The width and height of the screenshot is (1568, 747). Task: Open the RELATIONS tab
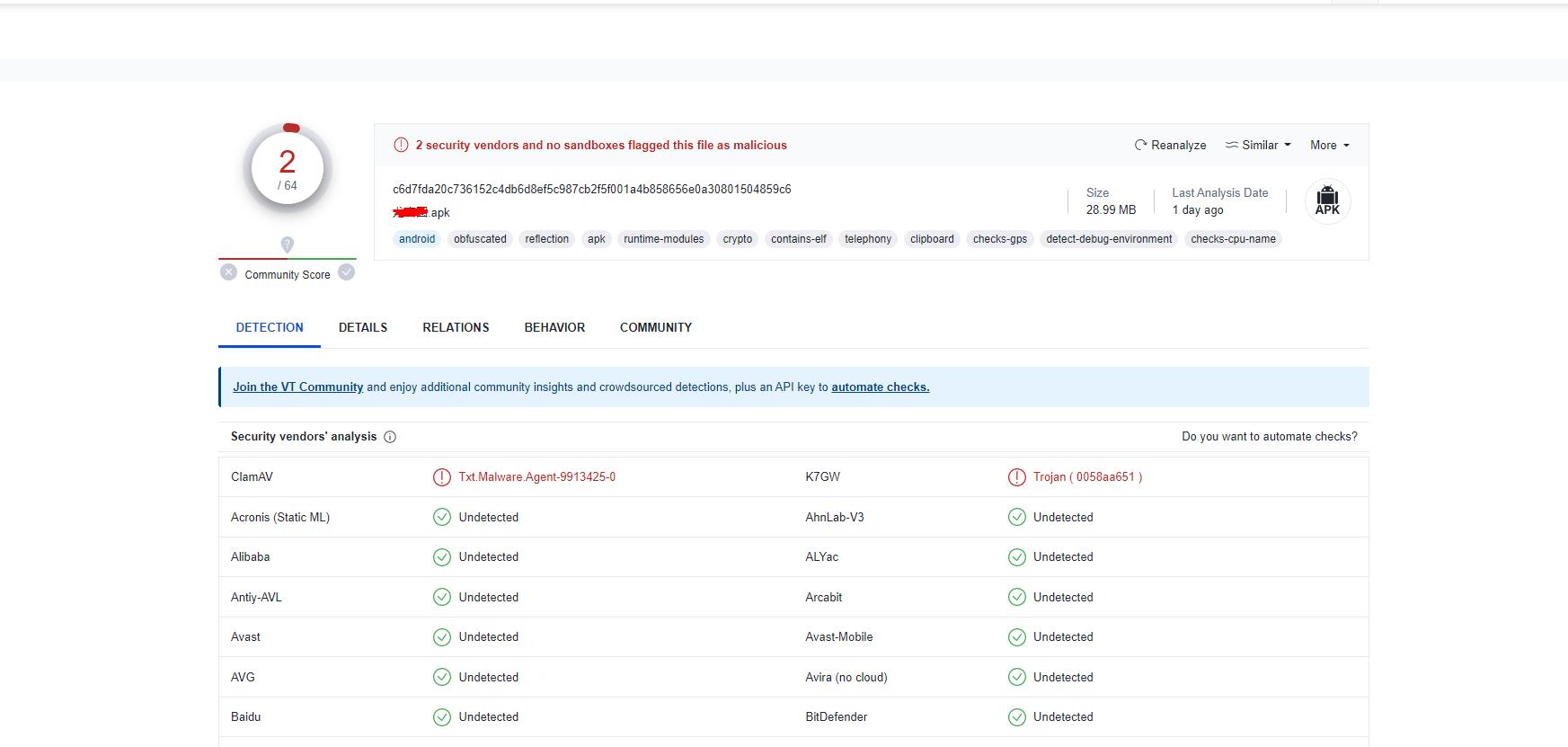click(x=456, y=327)
